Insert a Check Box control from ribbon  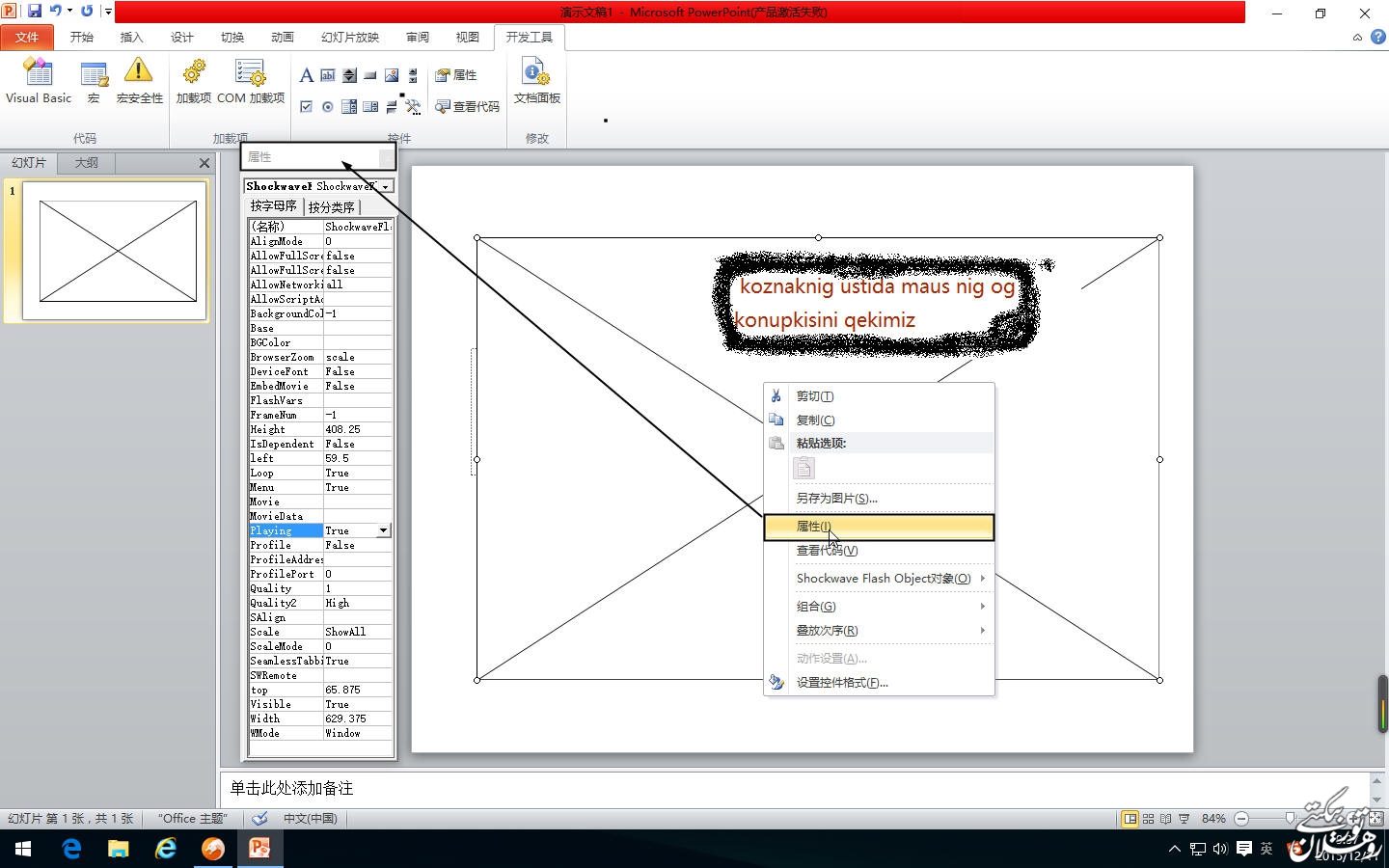coord(306,106)
